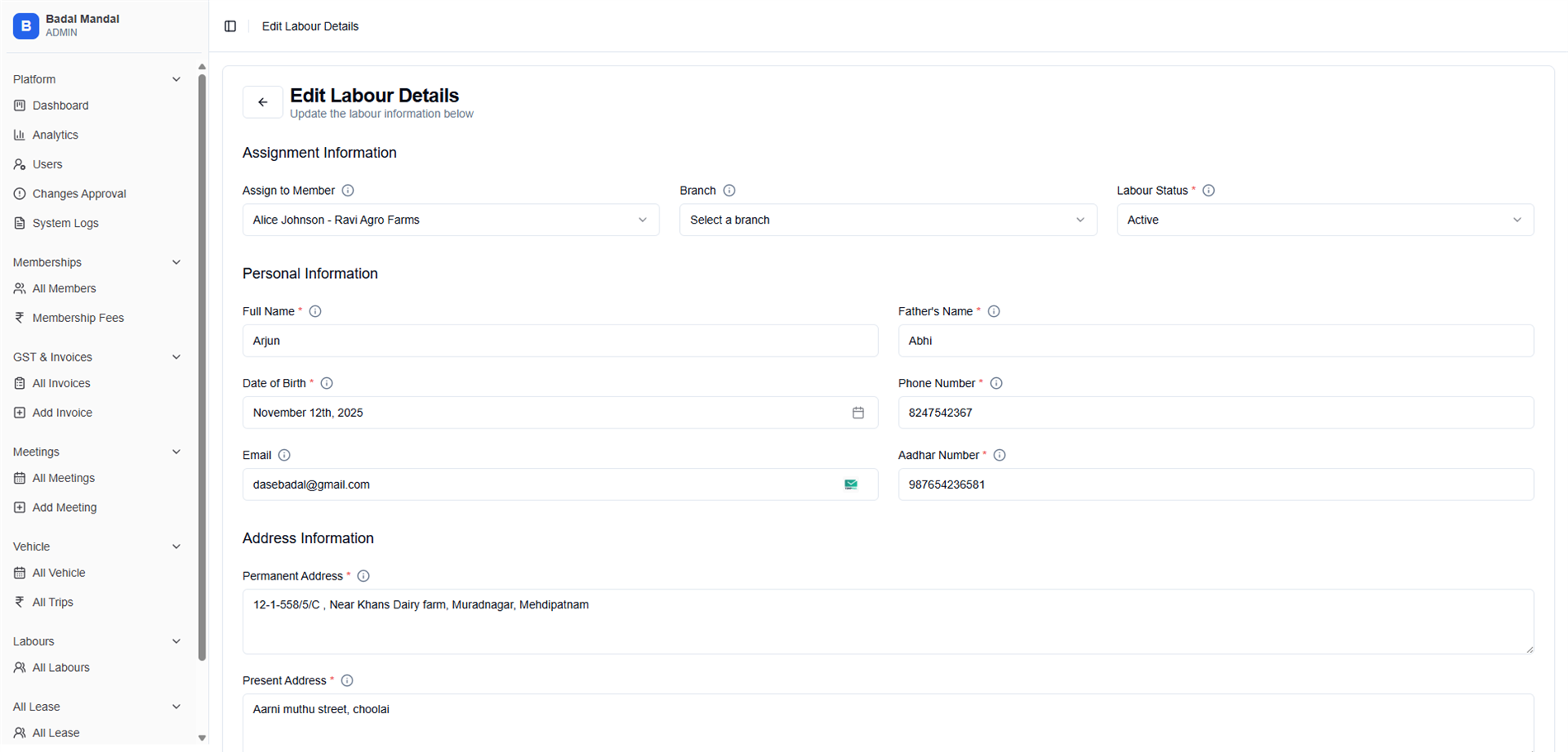Image resolution: width=1568 pixels, height=752 pixels.
Task: Click the info icon next to Present Address
Action: (x=347, y=681)
